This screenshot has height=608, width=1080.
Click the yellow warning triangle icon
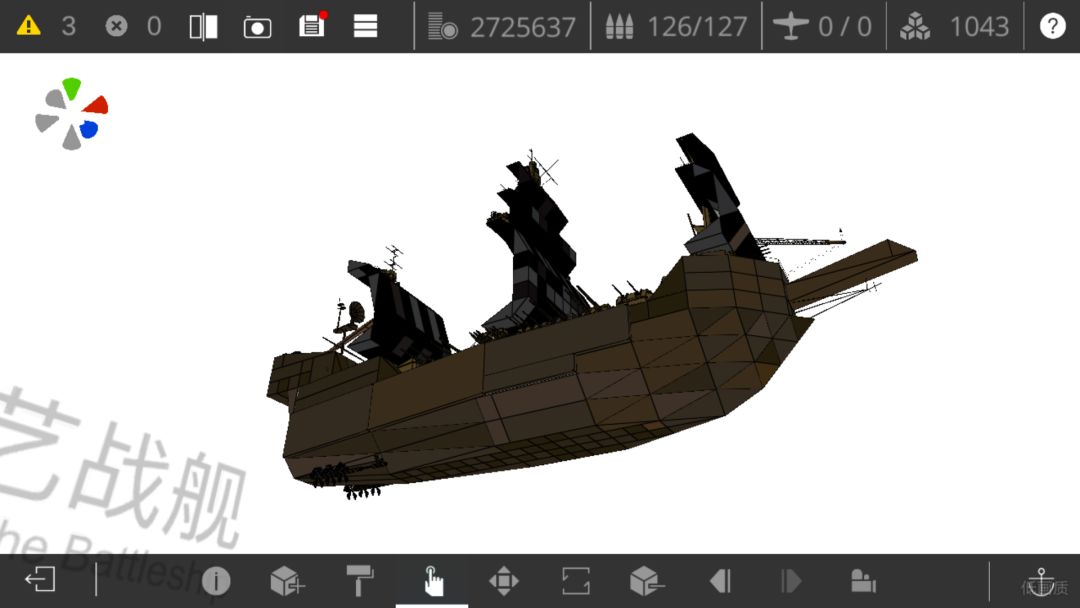pyautogui.click(x=29, y=26)
